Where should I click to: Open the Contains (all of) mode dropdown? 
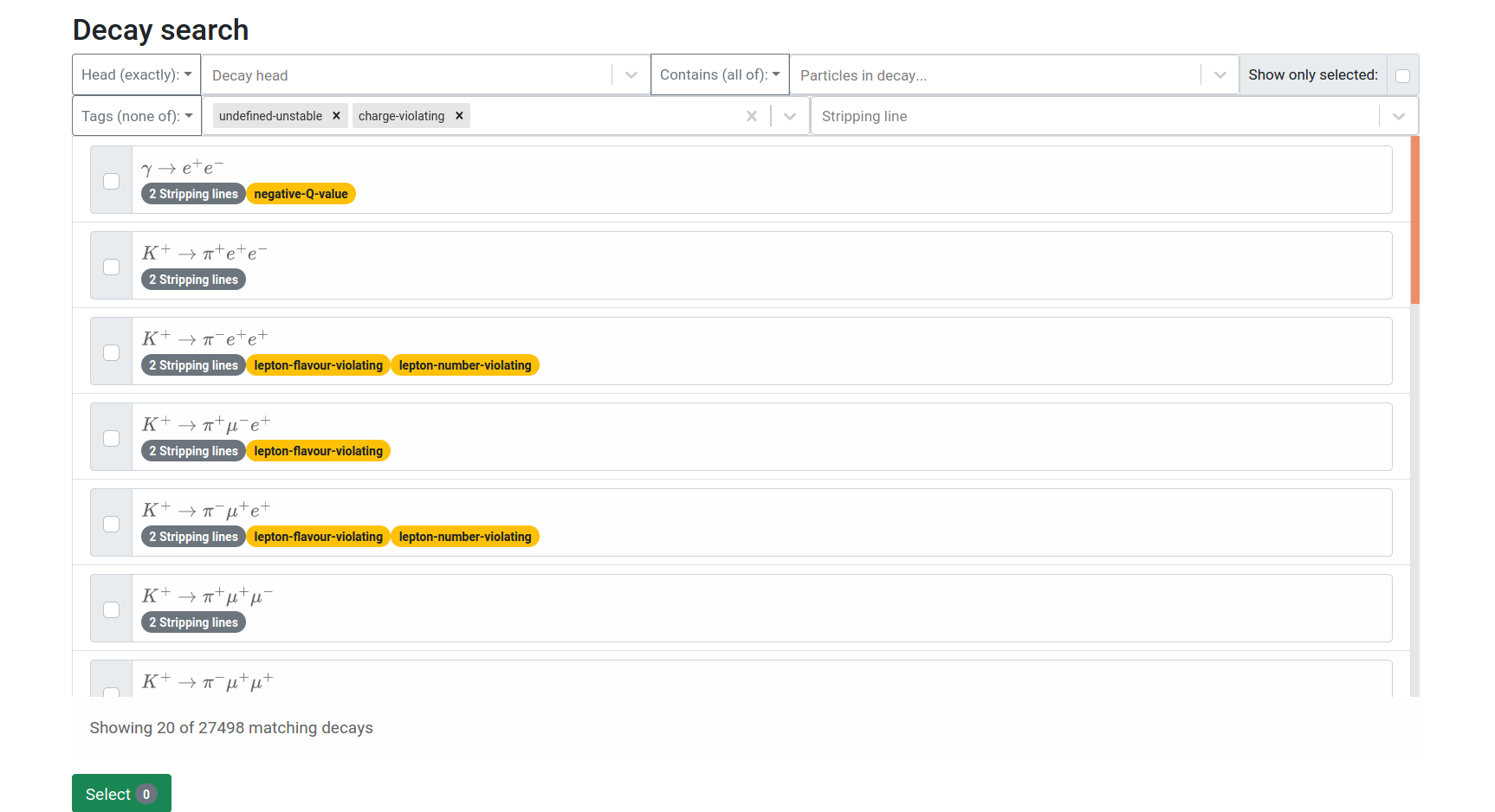(x=719, y=74)
